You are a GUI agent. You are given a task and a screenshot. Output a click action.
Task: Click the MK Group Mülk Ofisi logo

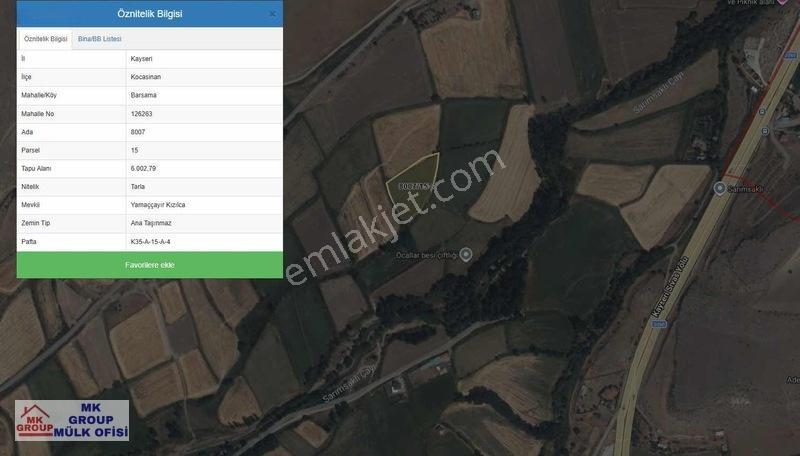point(71,420)
